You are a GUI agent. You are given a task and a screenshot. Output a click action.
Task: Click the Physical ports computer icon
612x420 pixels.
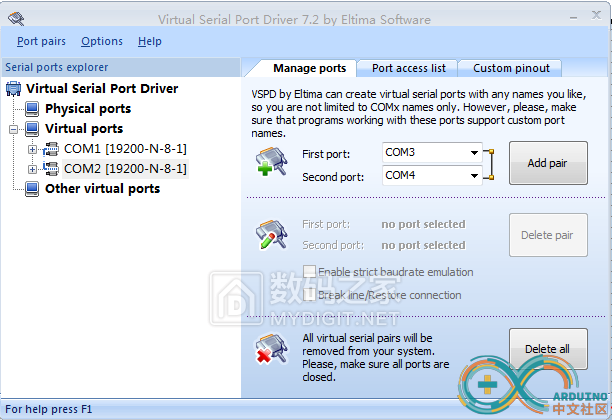32,109
